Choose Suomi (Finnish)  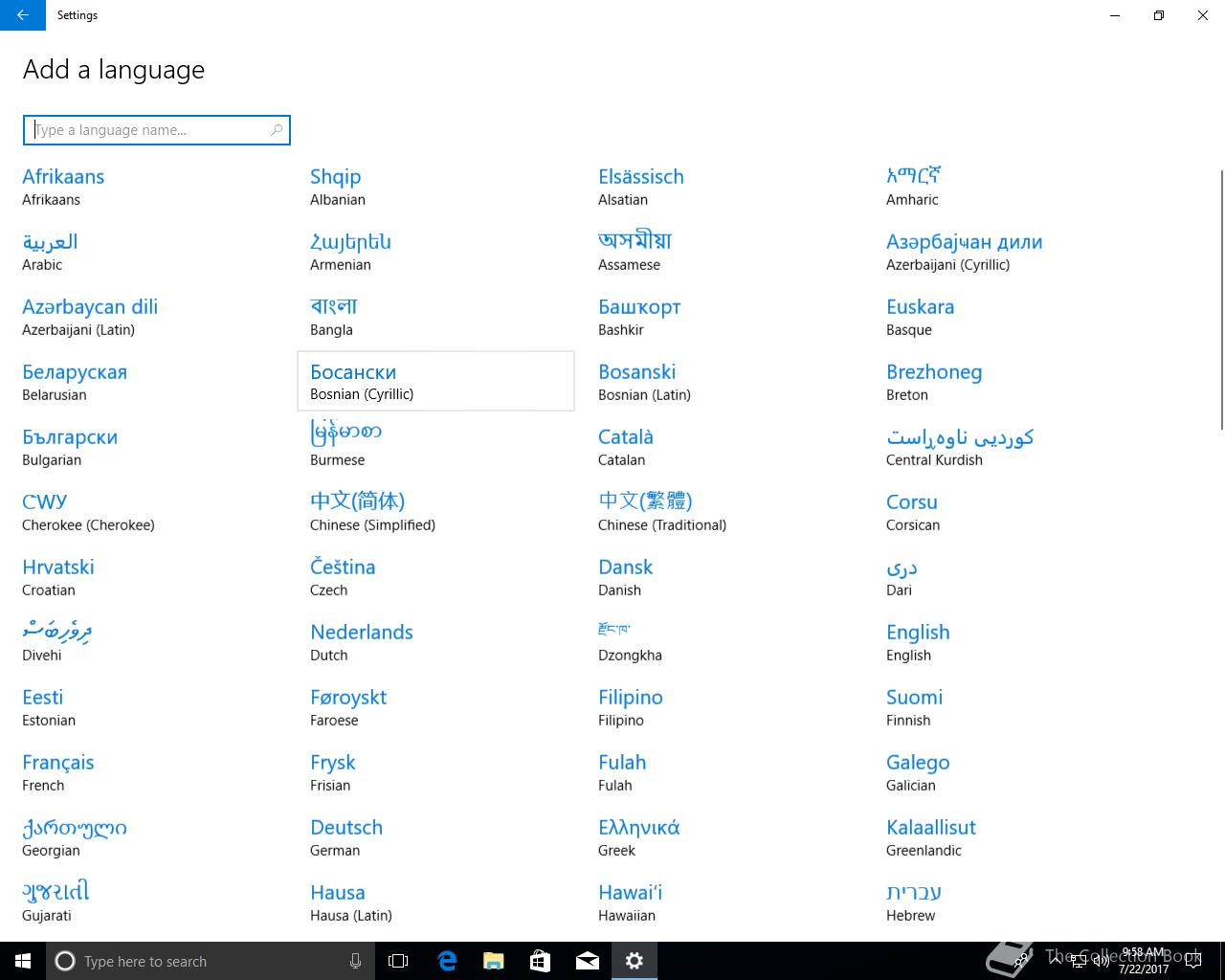(x=1012, y=706)
